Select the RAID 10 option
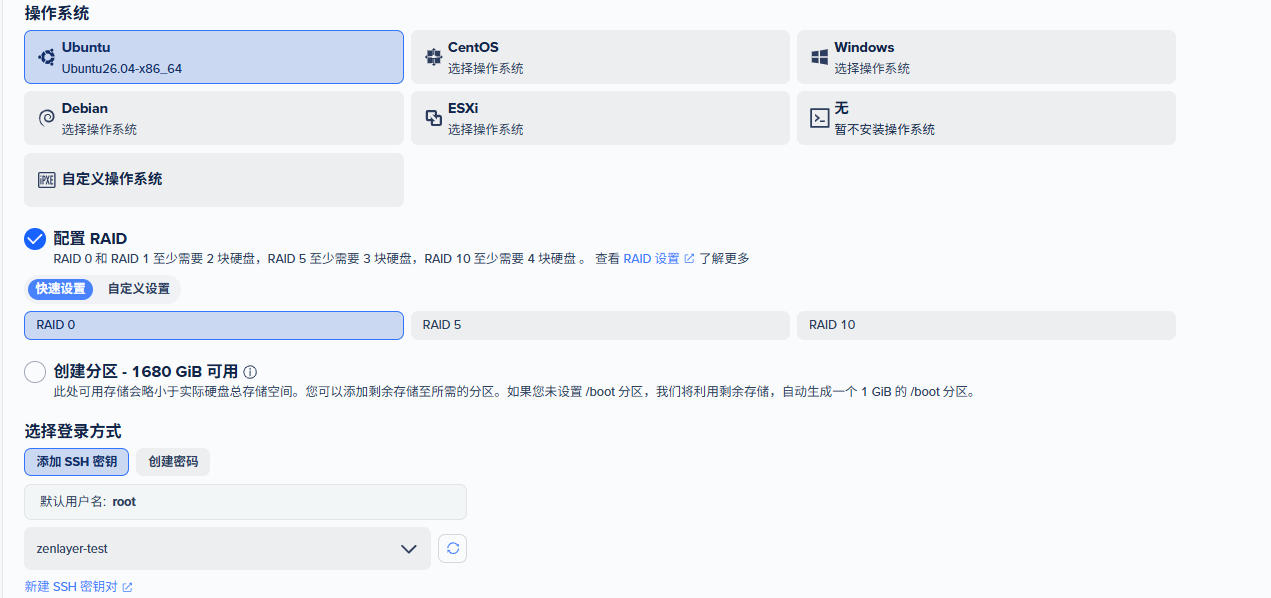The image size is (1271, 598). (986, 325)
